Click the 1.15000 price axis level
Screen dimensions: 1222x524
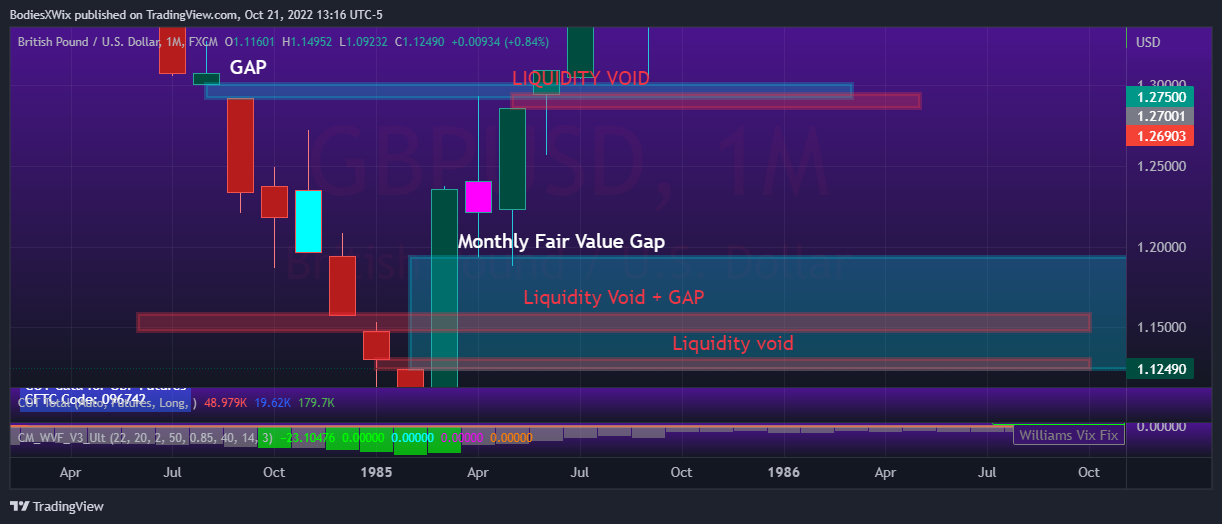[x=1159, y=328]
